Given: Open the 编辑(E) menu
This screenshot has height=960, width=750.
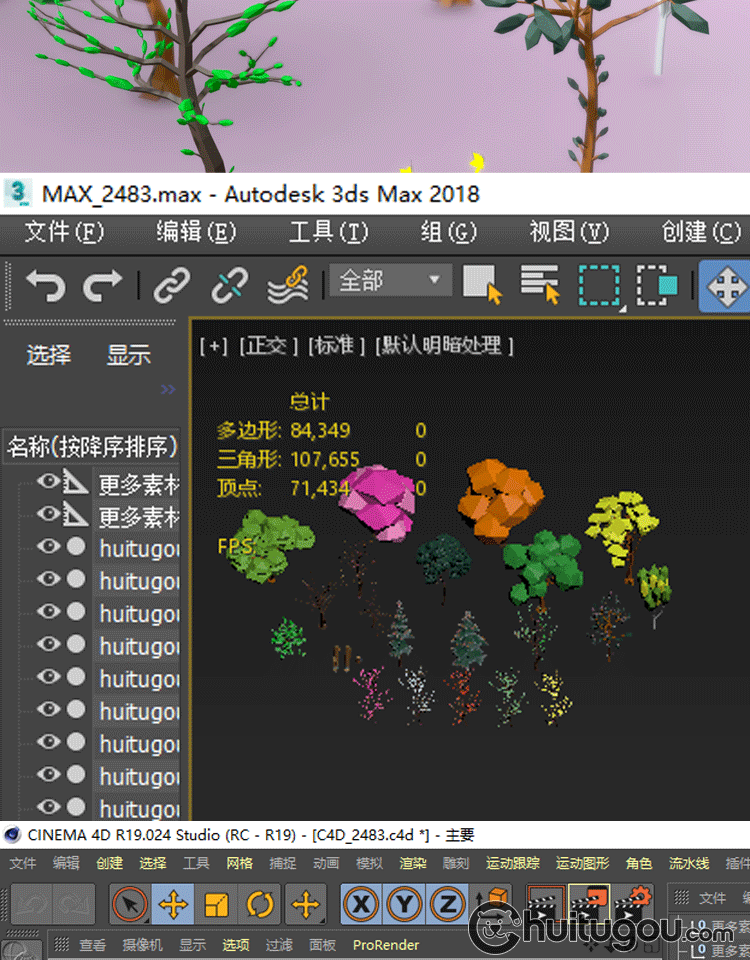Looking at the screenshot, I should pos(196,233).
